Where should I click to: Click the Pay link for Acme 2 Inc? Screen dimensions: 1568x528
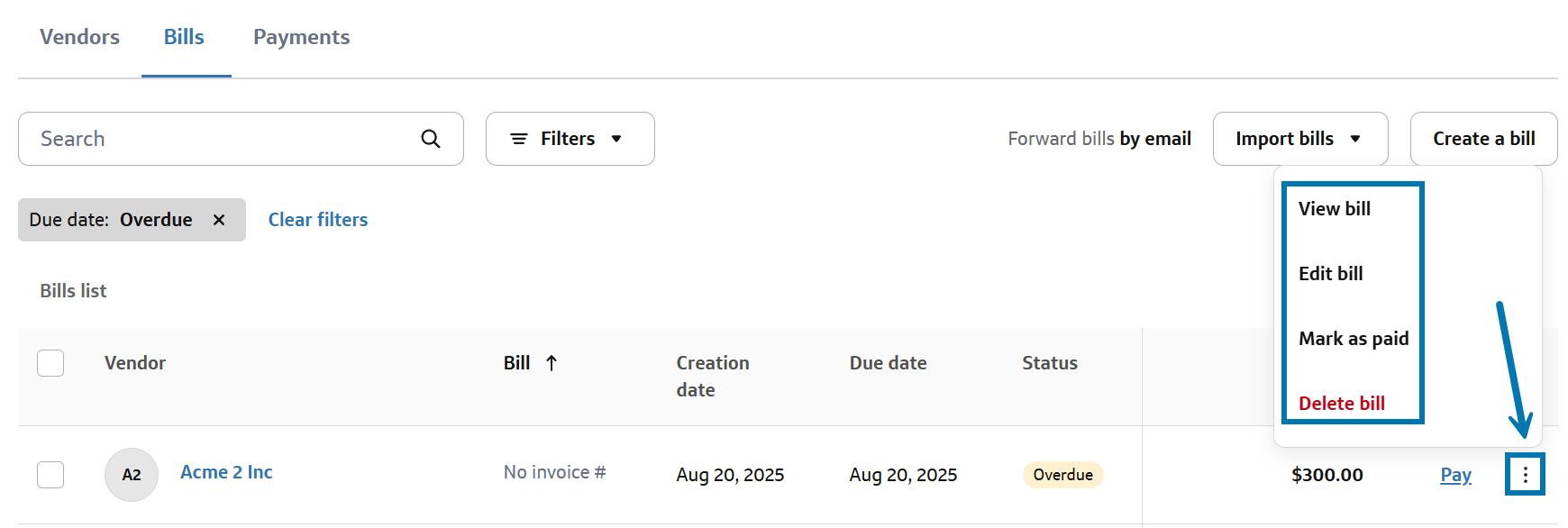(1455, 475)
